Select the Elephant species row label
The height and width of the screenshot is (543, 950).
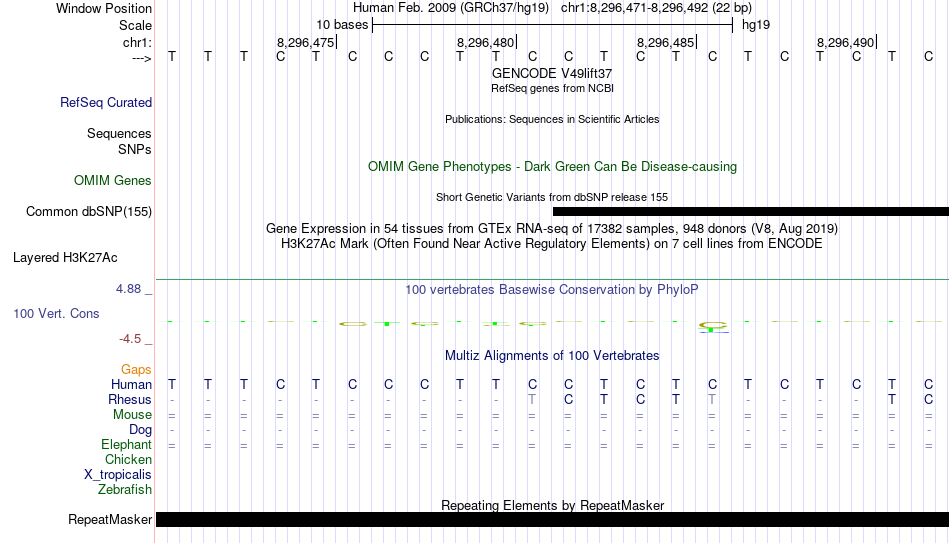click(x=126, y=445)
